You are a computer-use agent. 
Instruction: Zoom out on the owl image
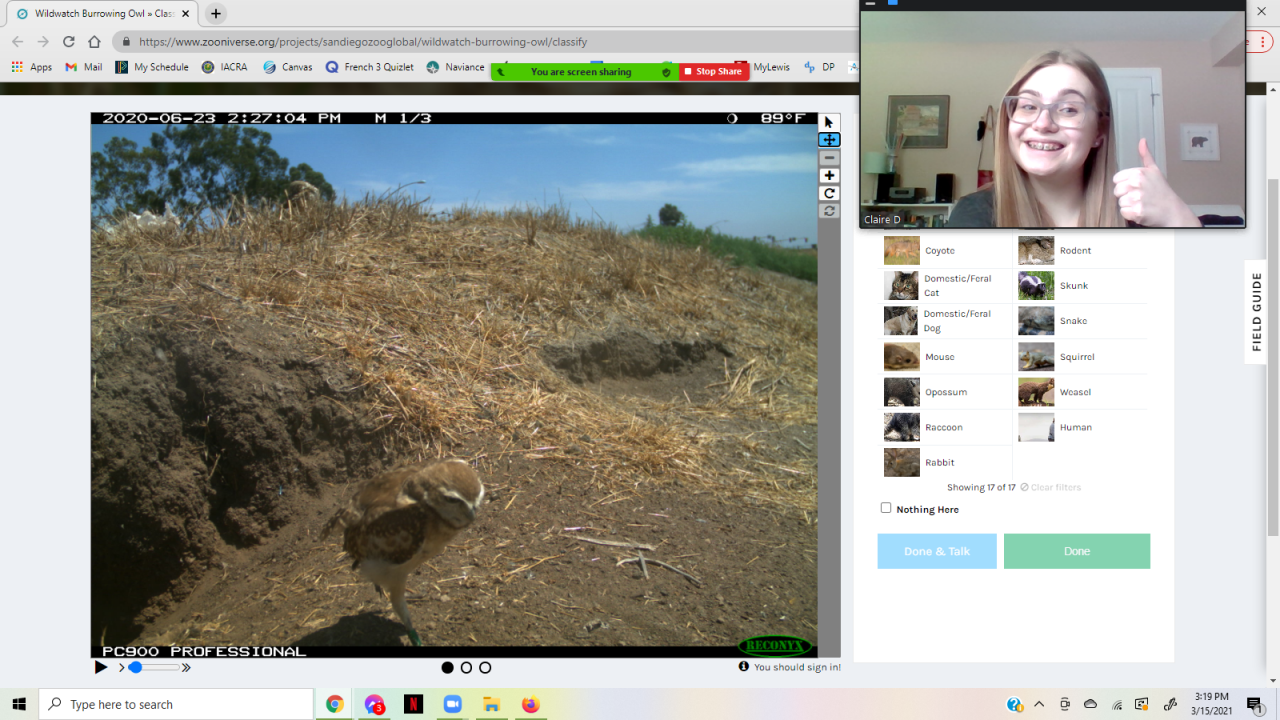pyautogui.click(x=829, y=158)
